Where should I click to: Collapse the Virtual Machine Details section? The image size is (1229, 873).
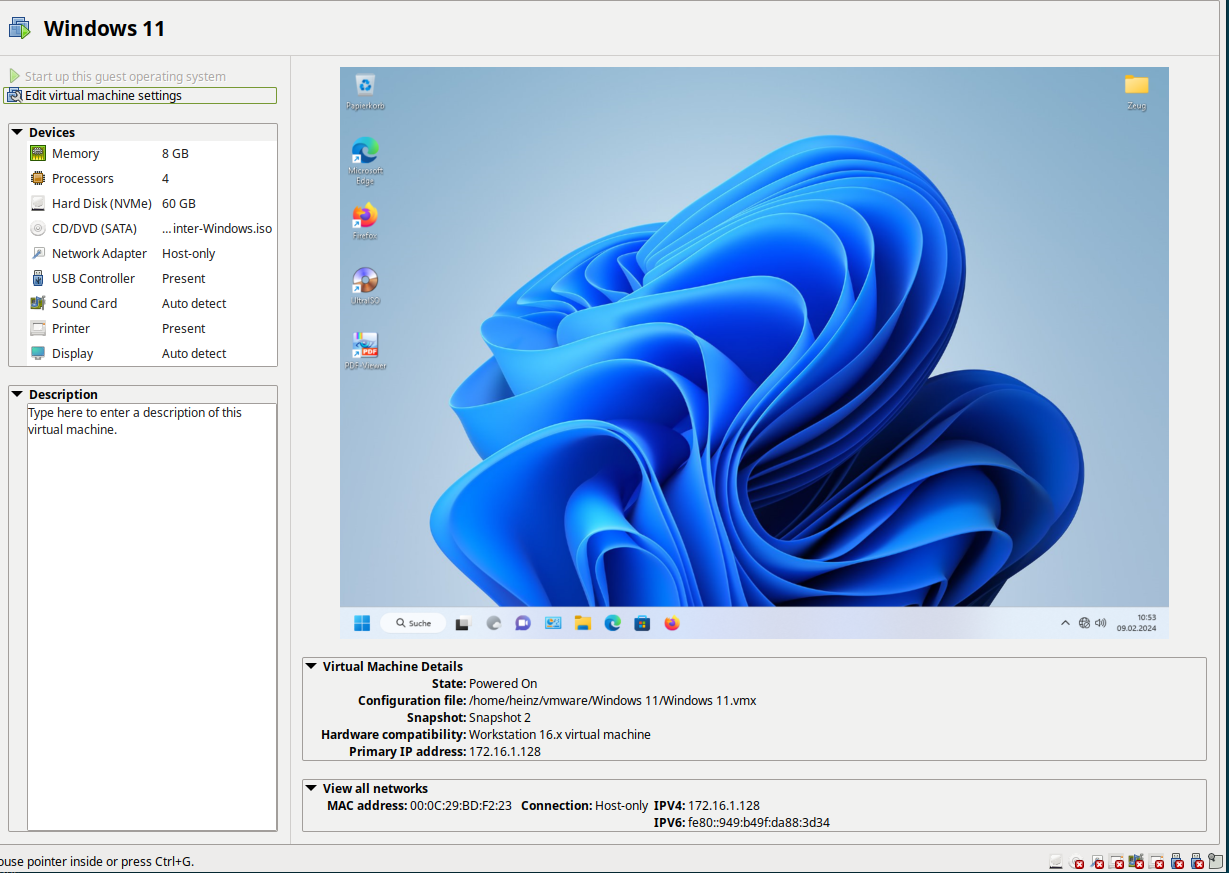[x=311, y=666]
